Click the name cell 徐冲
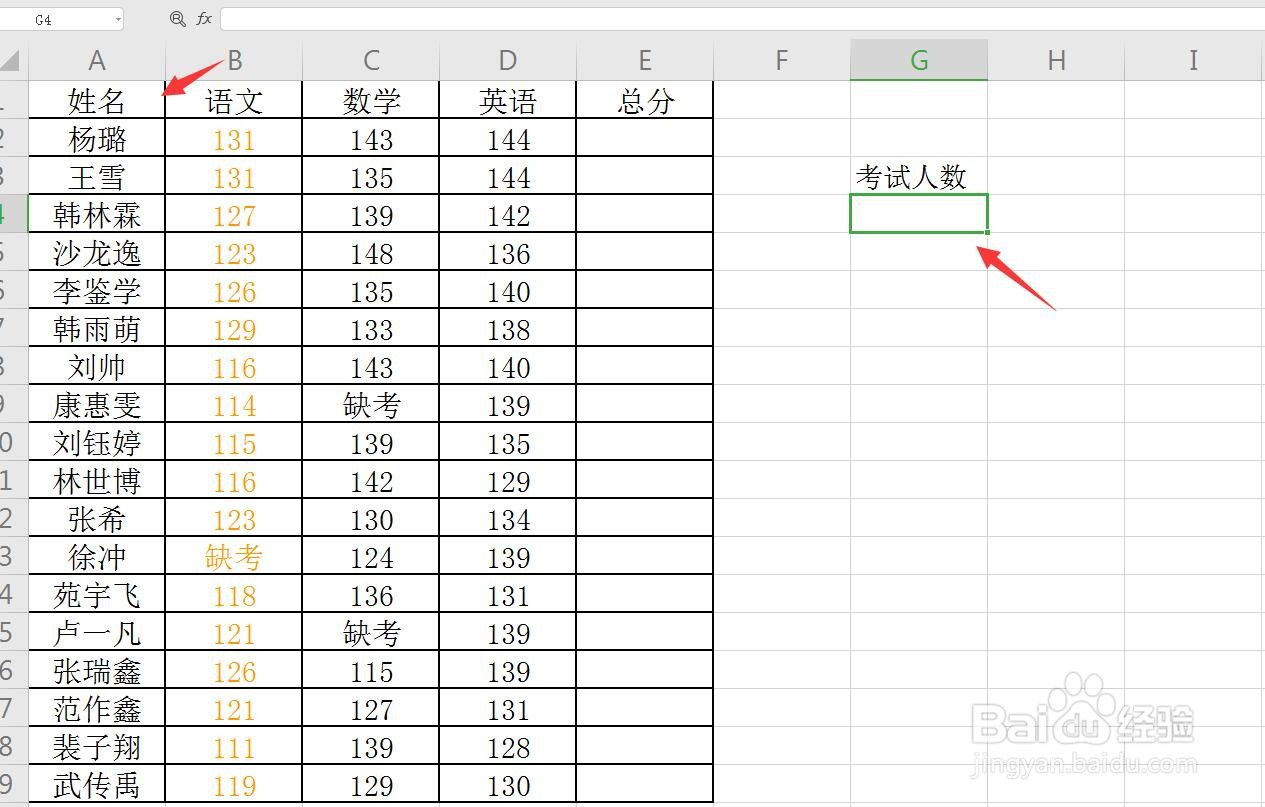 pyautogui.click(x=97, y=556)
